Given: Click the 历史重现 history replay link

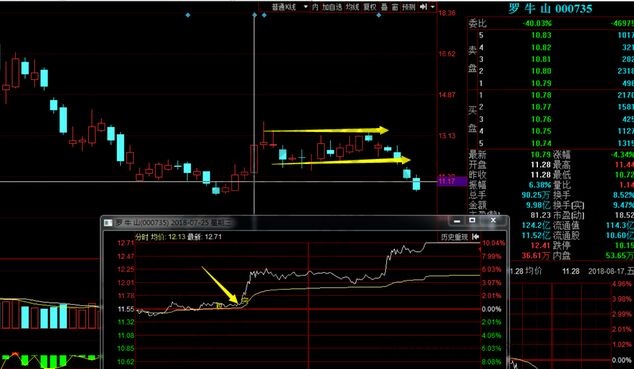Looking at the screenshot, I should tap(454, 236).
